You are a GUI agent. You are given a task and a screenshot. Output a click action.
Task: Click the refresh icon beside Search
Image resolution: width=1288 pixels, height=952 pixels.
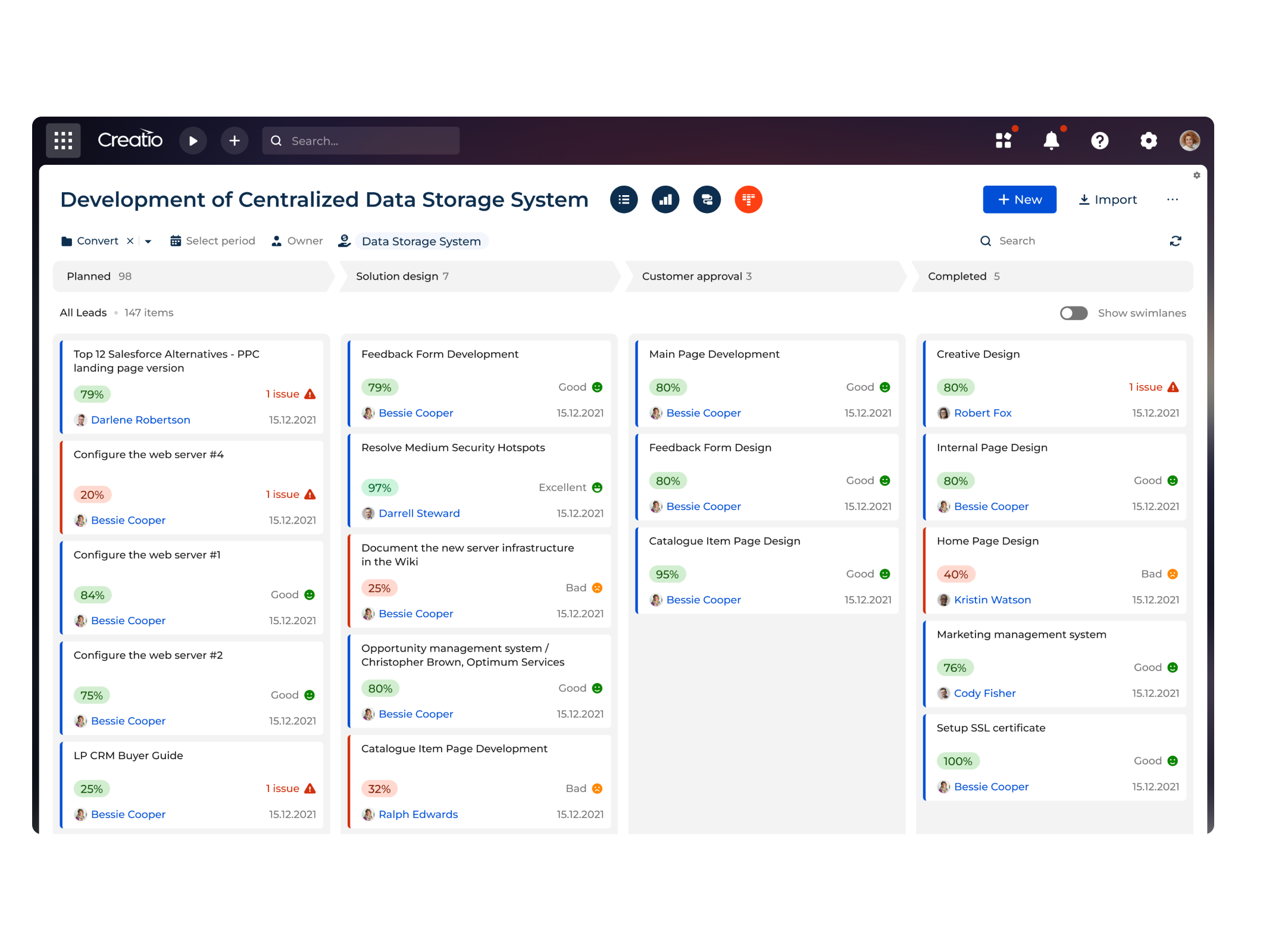(x=1176, y=240)
